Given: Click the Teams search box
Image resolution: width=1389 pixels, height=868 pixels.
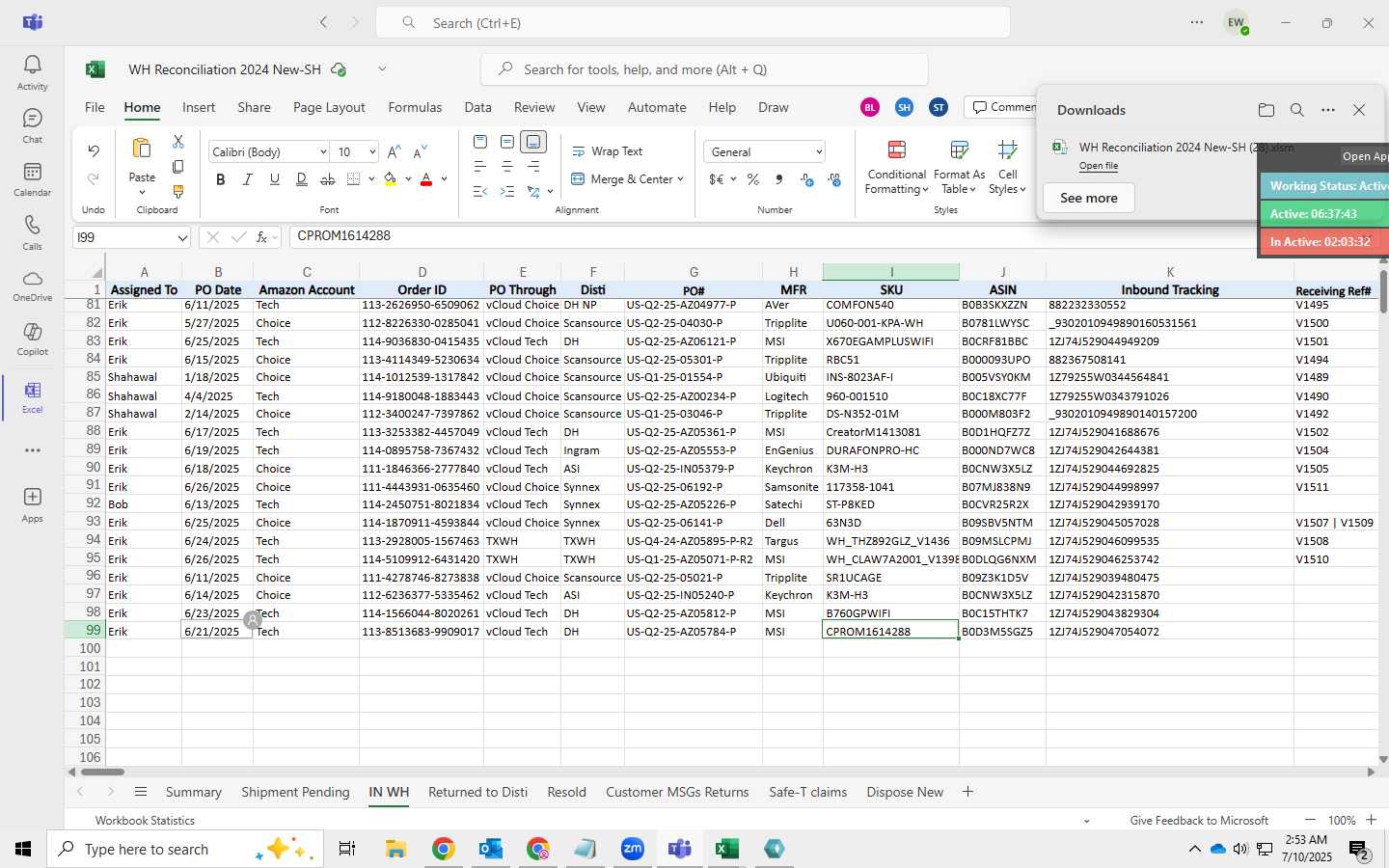Looking at the screenshot, I should (693, 22).
